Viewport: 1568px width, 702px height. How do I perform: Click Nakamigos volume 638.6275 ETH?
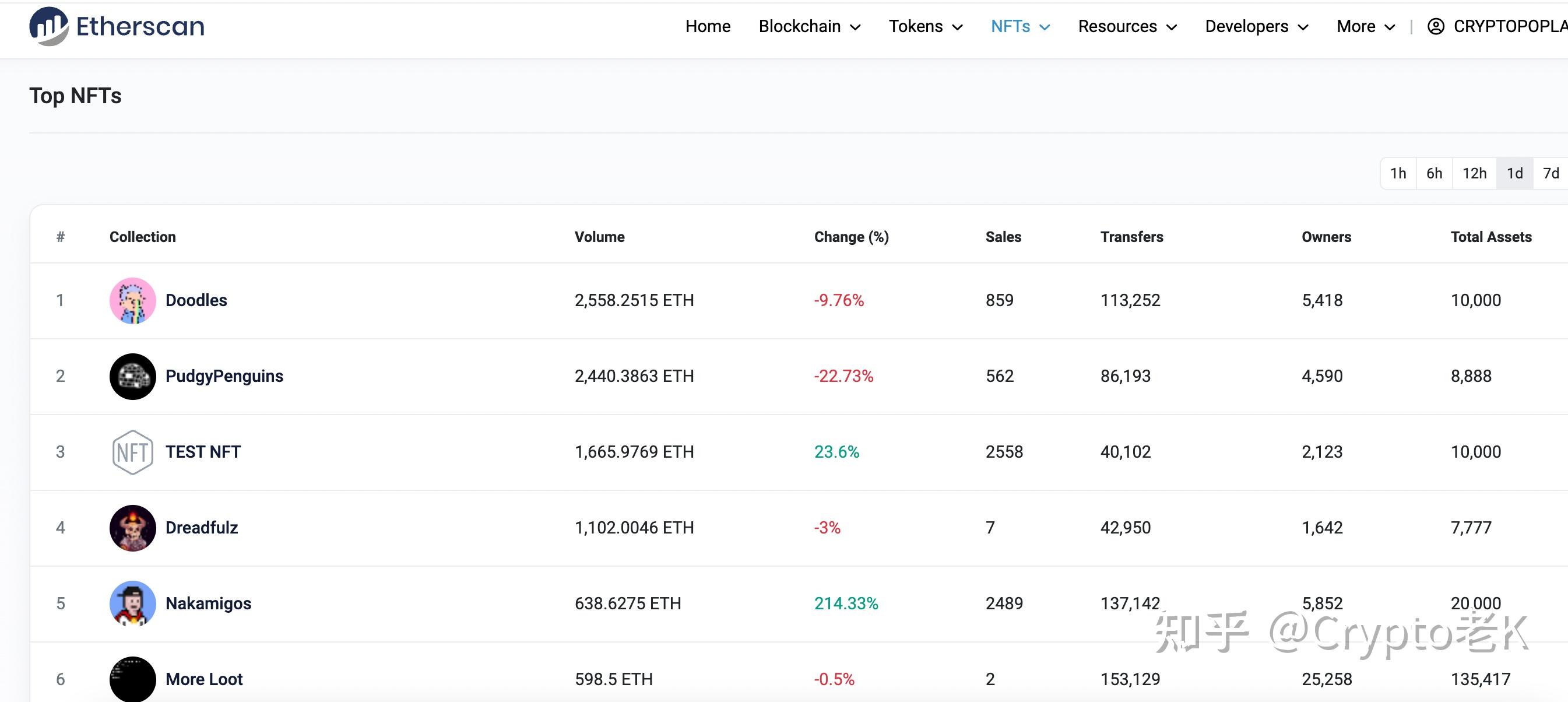(x=628, y=603)
